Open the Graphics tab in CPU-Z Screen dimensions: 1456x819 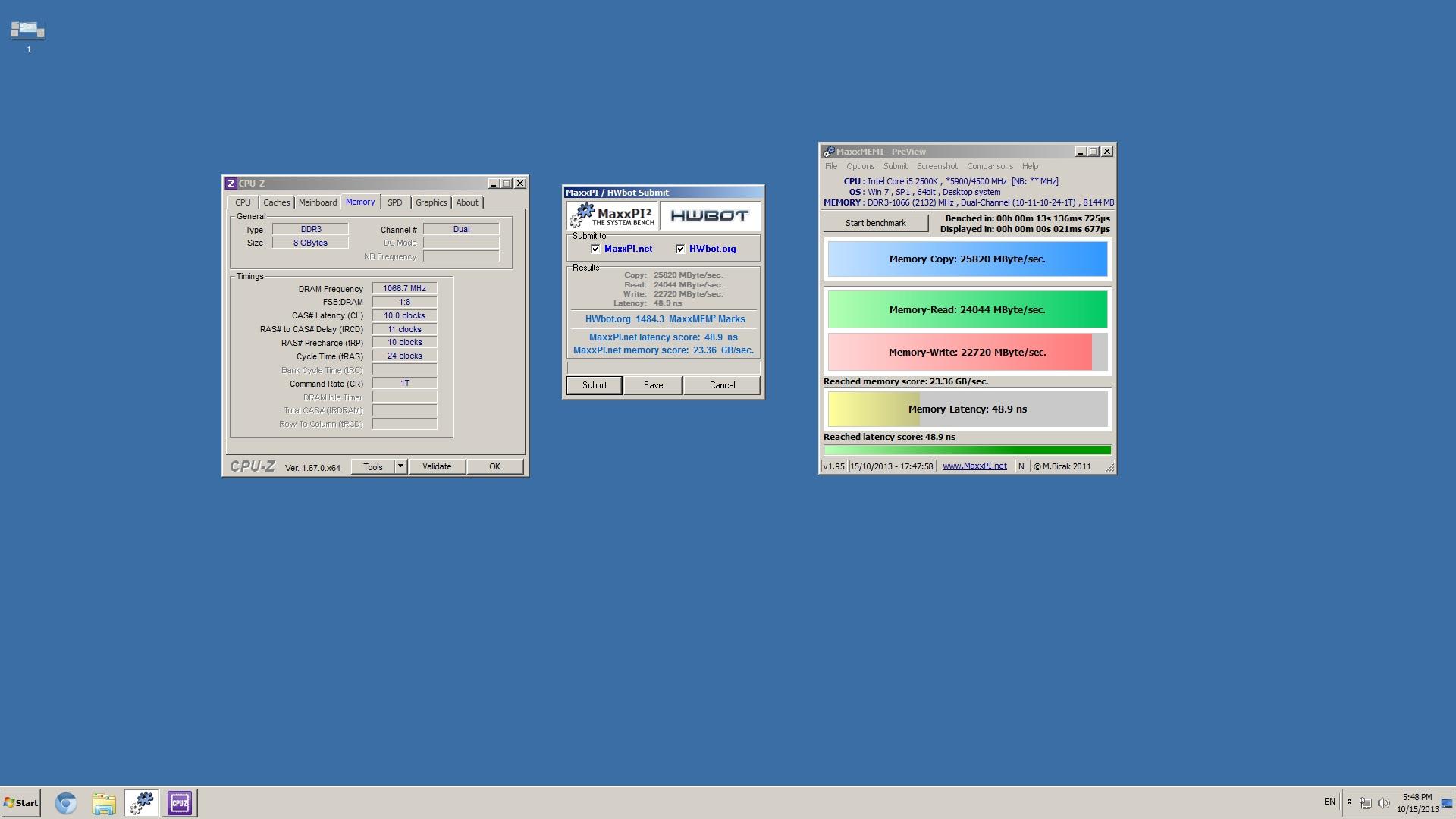click(431, 202)
